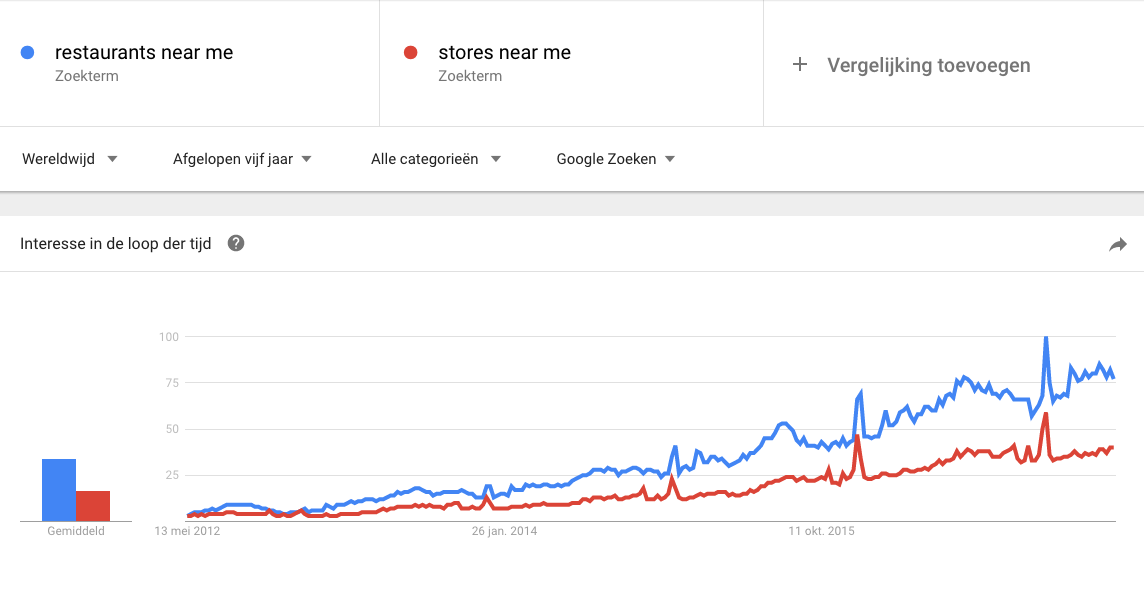The width and height of the screenshot is (1144, 604).
Task: Click Vergelijking toevoegen to add a term
Action: click(x=928, y=65)
